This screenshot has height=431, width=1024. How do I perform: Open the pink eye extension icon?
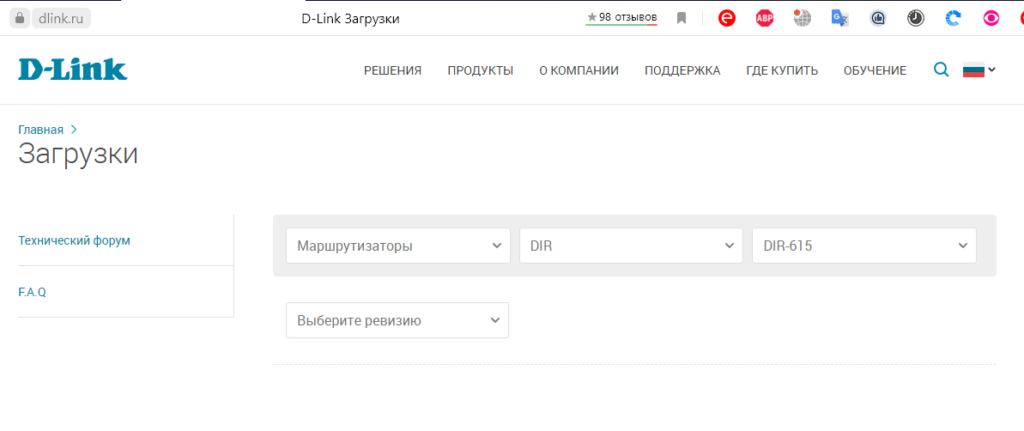(991, 18)
